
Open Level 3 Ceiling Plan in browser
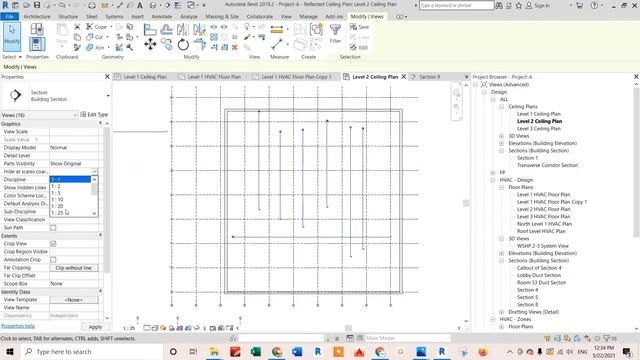(539, 129)
